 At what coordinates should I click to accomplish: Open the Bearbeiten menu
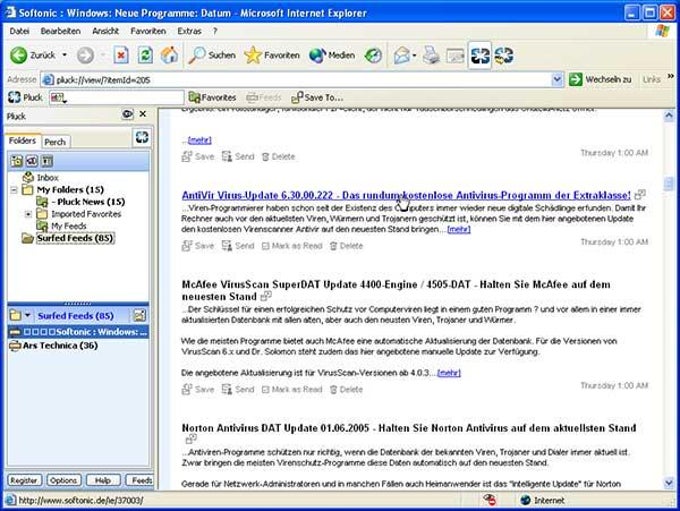point(60,31)
